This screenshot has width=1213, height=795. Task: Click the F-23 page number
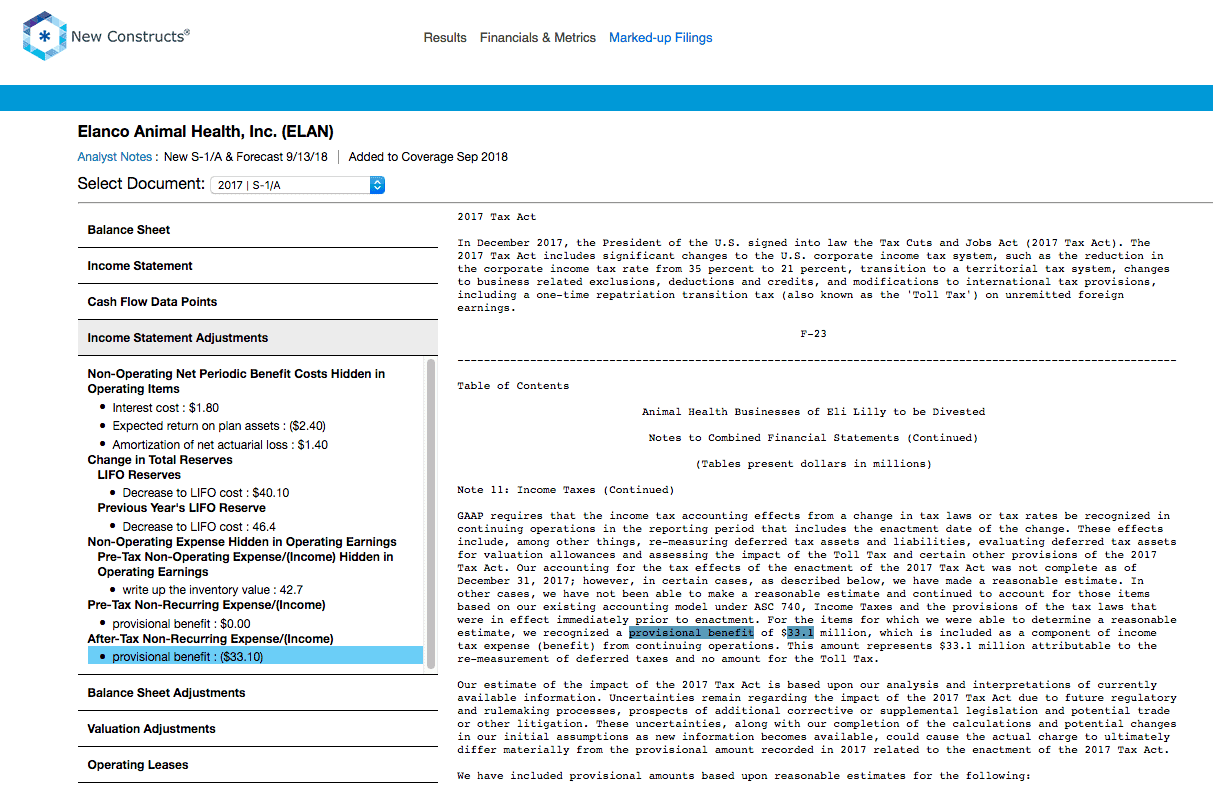pyautogui.click(x=813, y=334)
